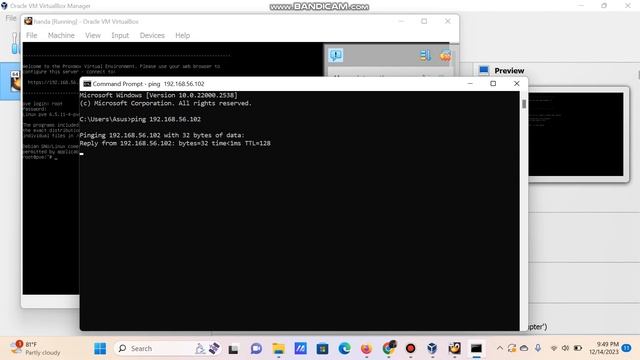Open volume speaker tray icon
Image resolution: width=640 pixels, height=360 pixels.
(565, 348)
